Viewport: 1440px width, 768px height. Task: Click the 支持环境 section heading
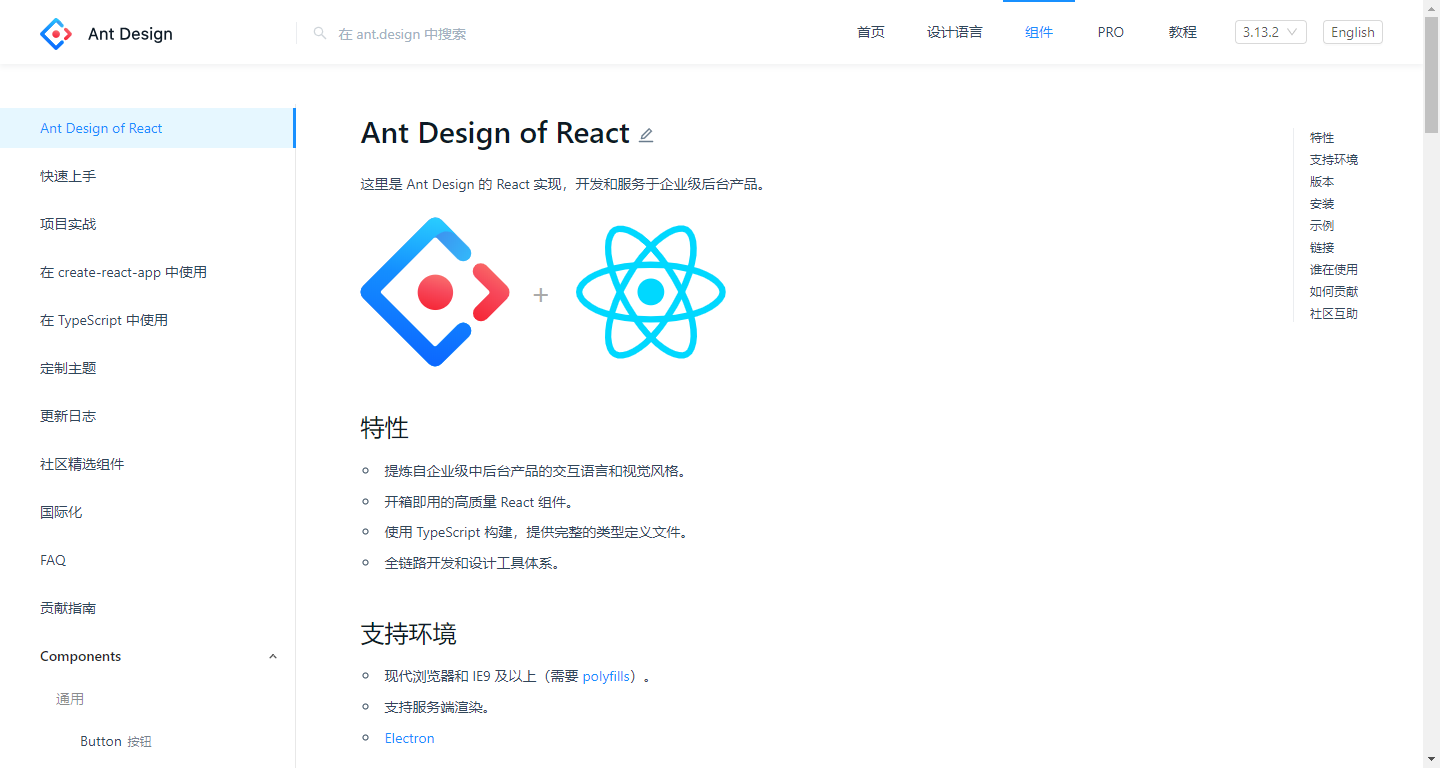click(x=409, y=634)
